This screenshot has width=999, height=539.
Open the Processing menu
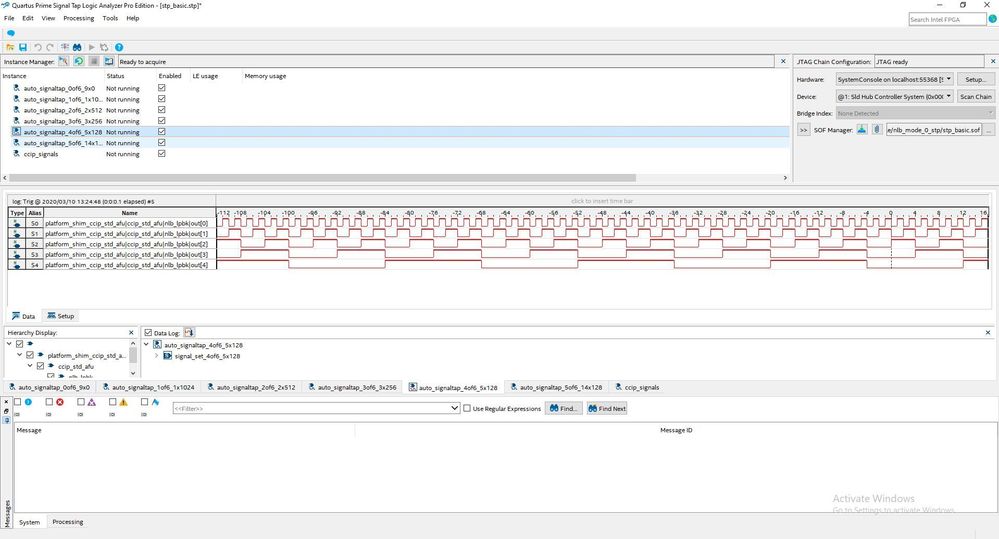[x=78, y=18]
